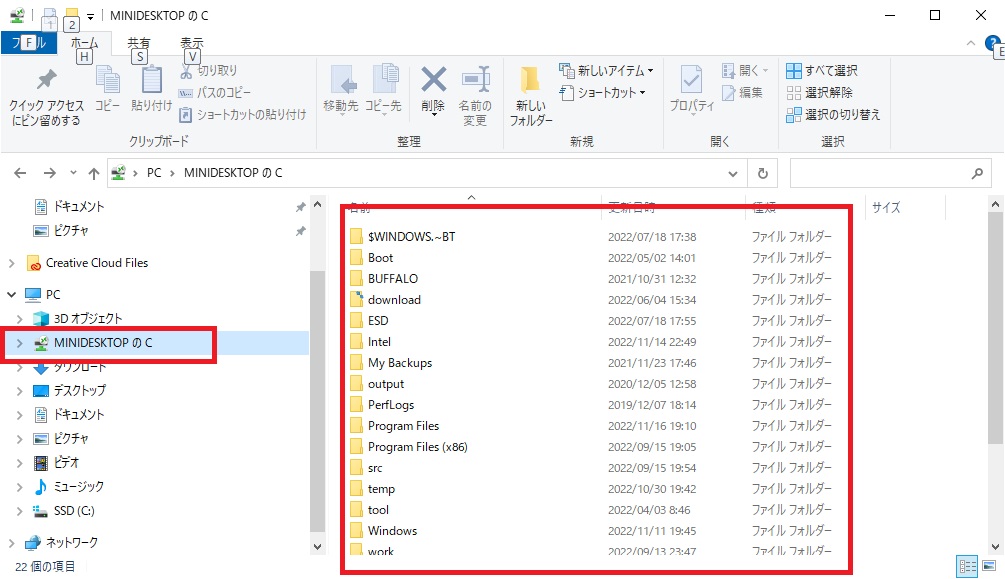Click the PC breadcrumb in the address bar
This screenshot has height=579, width=1005.
(154, 172)
